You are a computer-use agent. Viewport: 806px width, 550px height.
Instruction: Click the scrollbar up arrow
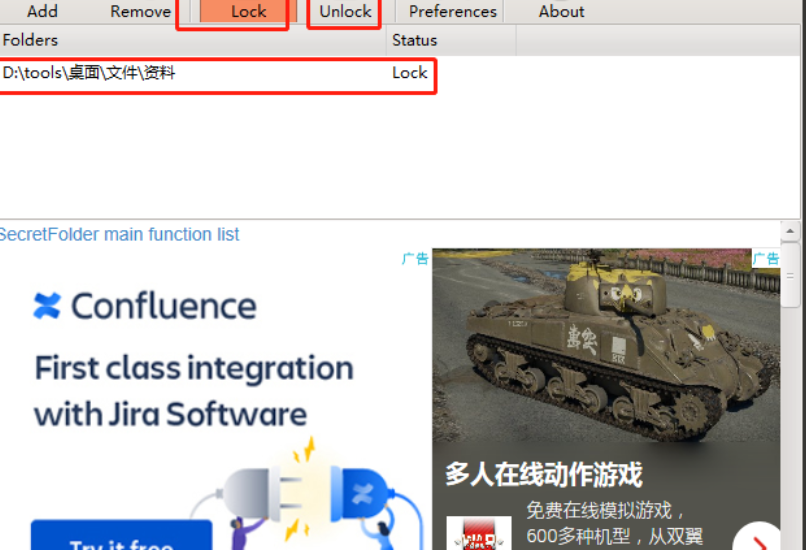pos(790,231)
